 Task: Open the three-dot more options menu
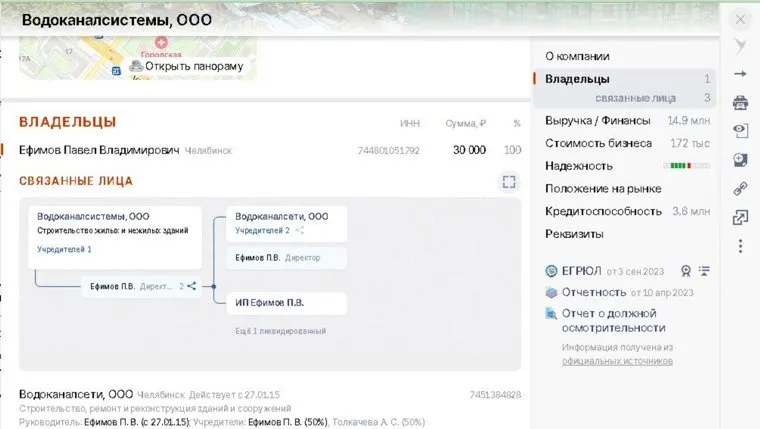pos(740,246)
